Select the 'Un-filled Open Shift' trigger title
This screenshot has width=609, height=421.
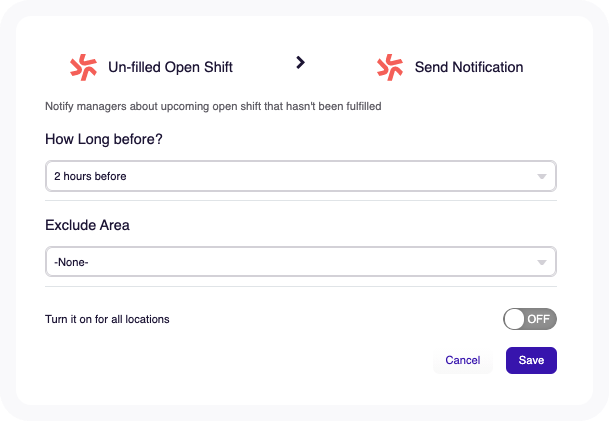click(170, 67)
